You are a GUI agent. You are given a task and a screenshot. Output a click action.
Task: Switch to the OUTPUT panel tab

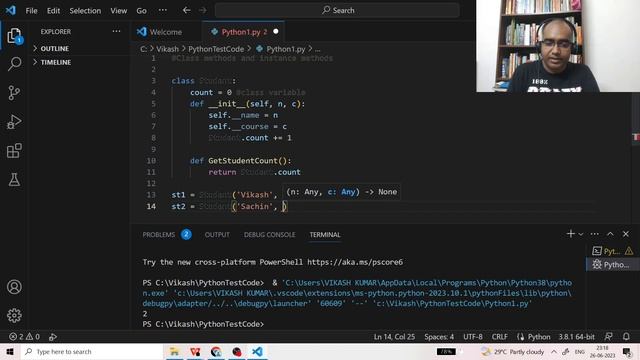coord(217,235)
